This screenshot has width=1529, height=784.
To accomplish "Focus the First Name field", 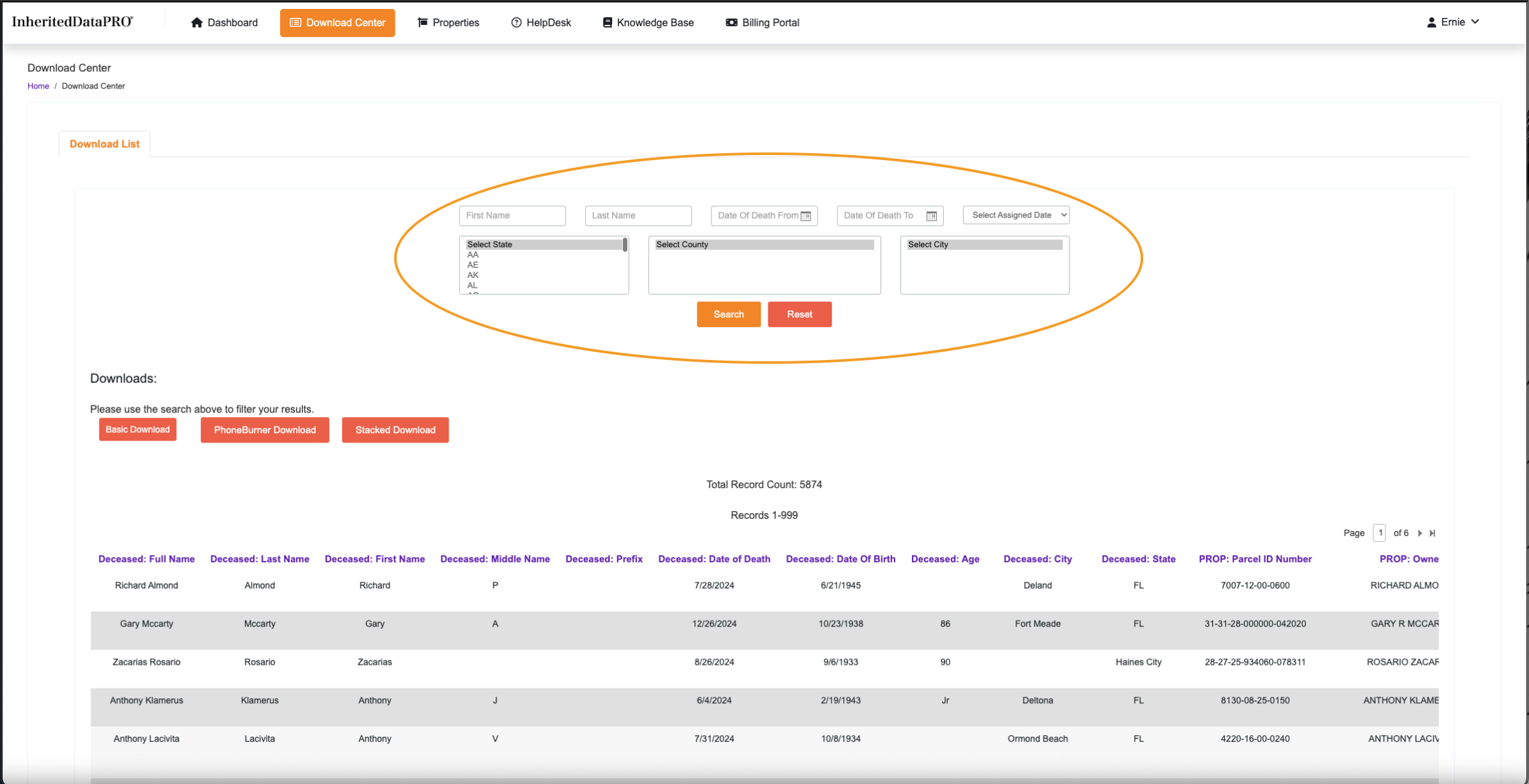I will pyautogui.click(x=512, y=216).
